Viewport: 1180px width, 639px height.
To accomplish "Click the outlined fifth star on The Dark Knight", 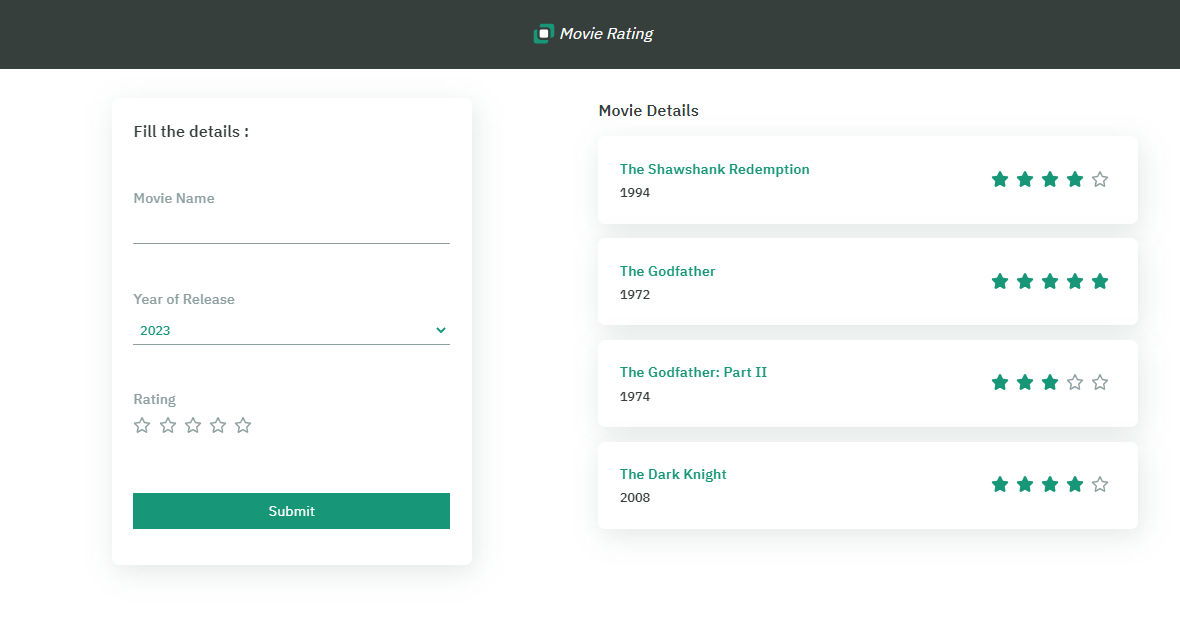I will click(x=1100, y=484).
